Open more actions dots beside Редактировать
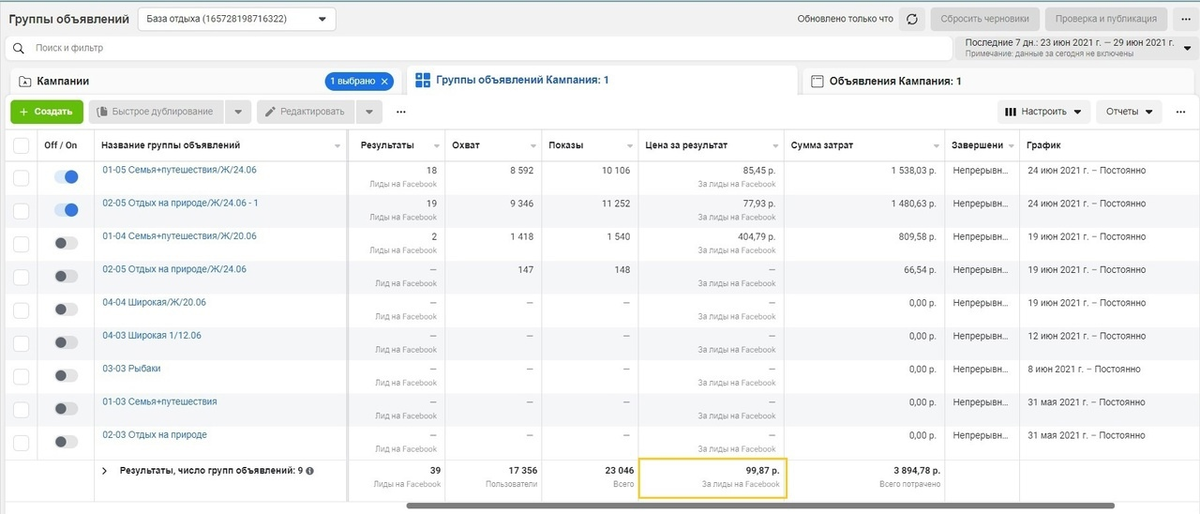This screenshot has width=1200, height=514. point(401,112)
